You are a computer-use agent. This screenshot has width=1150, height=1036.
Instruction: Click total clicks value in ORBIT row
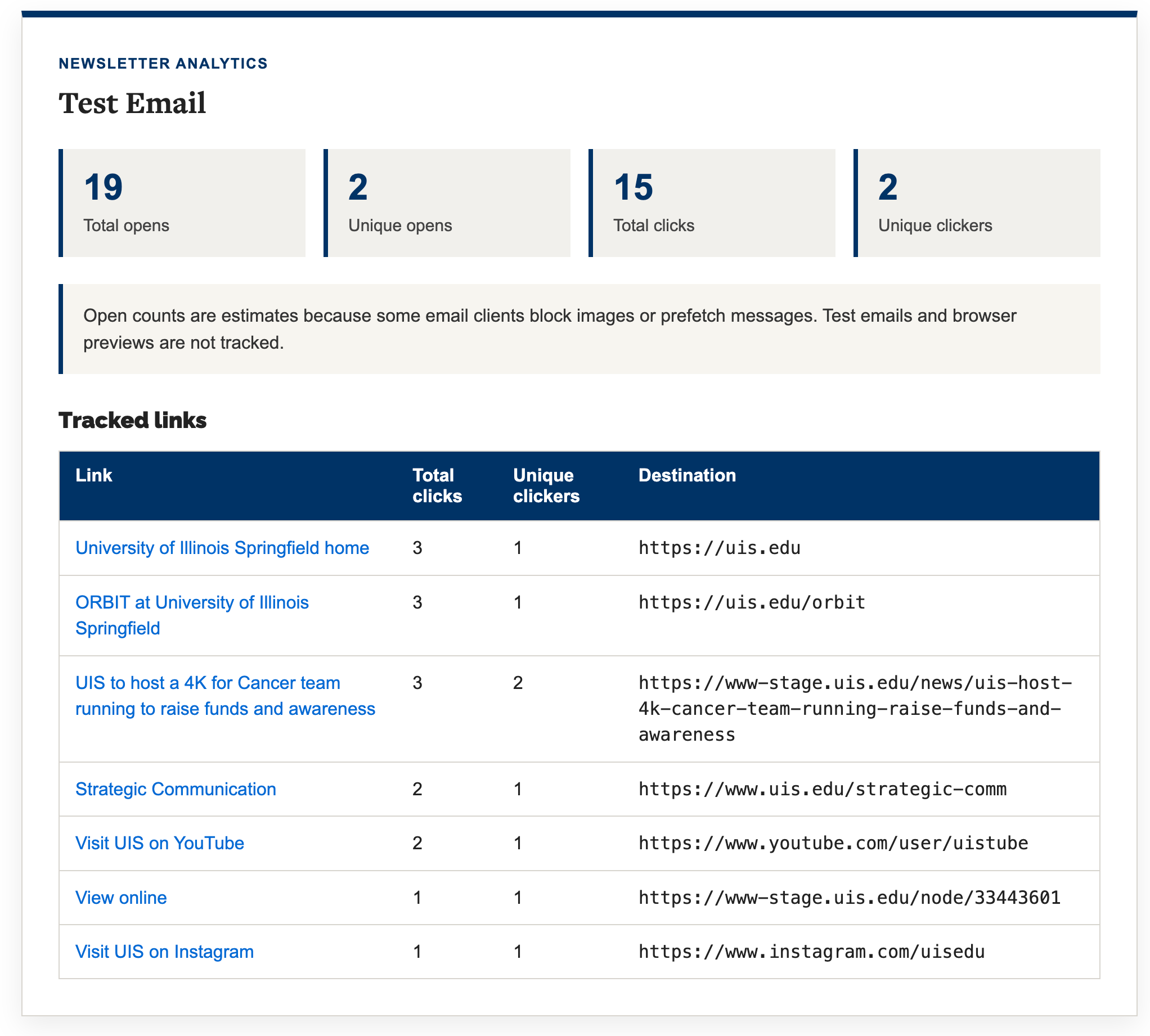[417, 602]
